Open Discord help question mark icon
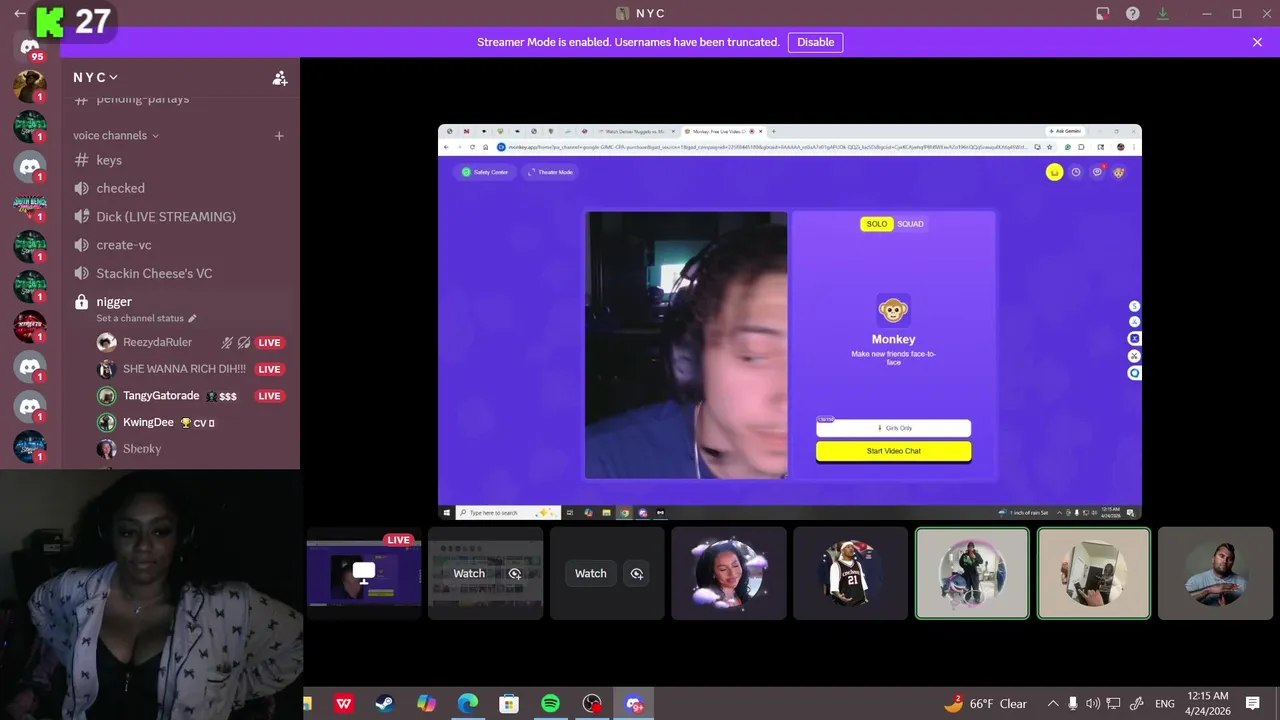The width and height of the screenshot is (1280, 720). 1132,14
